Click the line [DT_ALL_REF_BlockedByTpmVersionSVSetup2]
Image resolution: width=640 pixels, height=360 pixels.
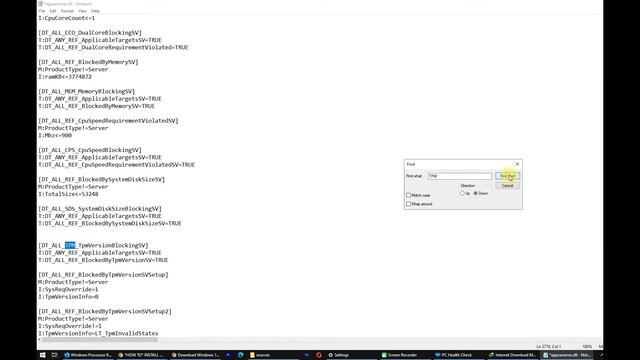point(105,311)
